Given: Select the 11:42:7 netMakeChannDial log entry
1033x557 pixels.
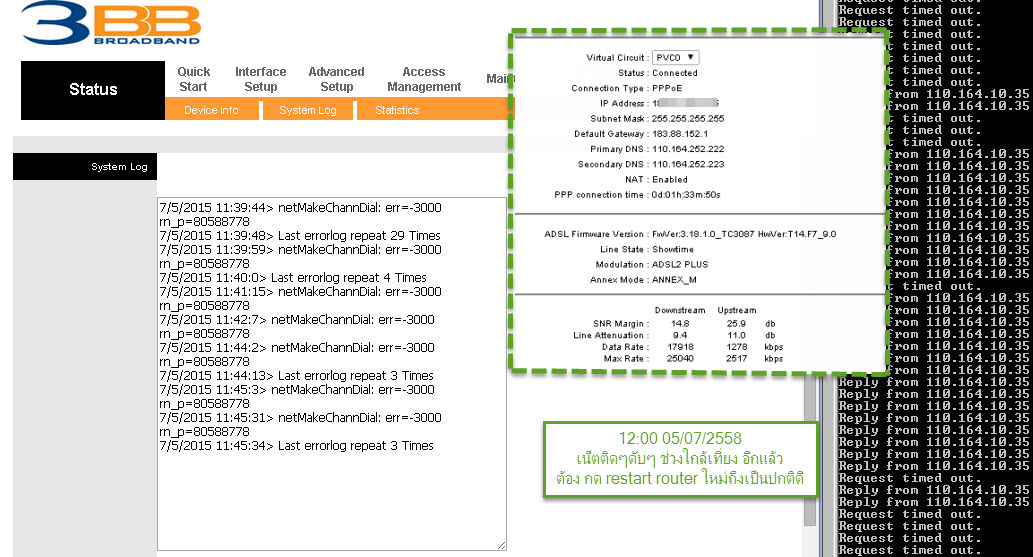Looking at the screenshot, I should [x=296, y=326].
